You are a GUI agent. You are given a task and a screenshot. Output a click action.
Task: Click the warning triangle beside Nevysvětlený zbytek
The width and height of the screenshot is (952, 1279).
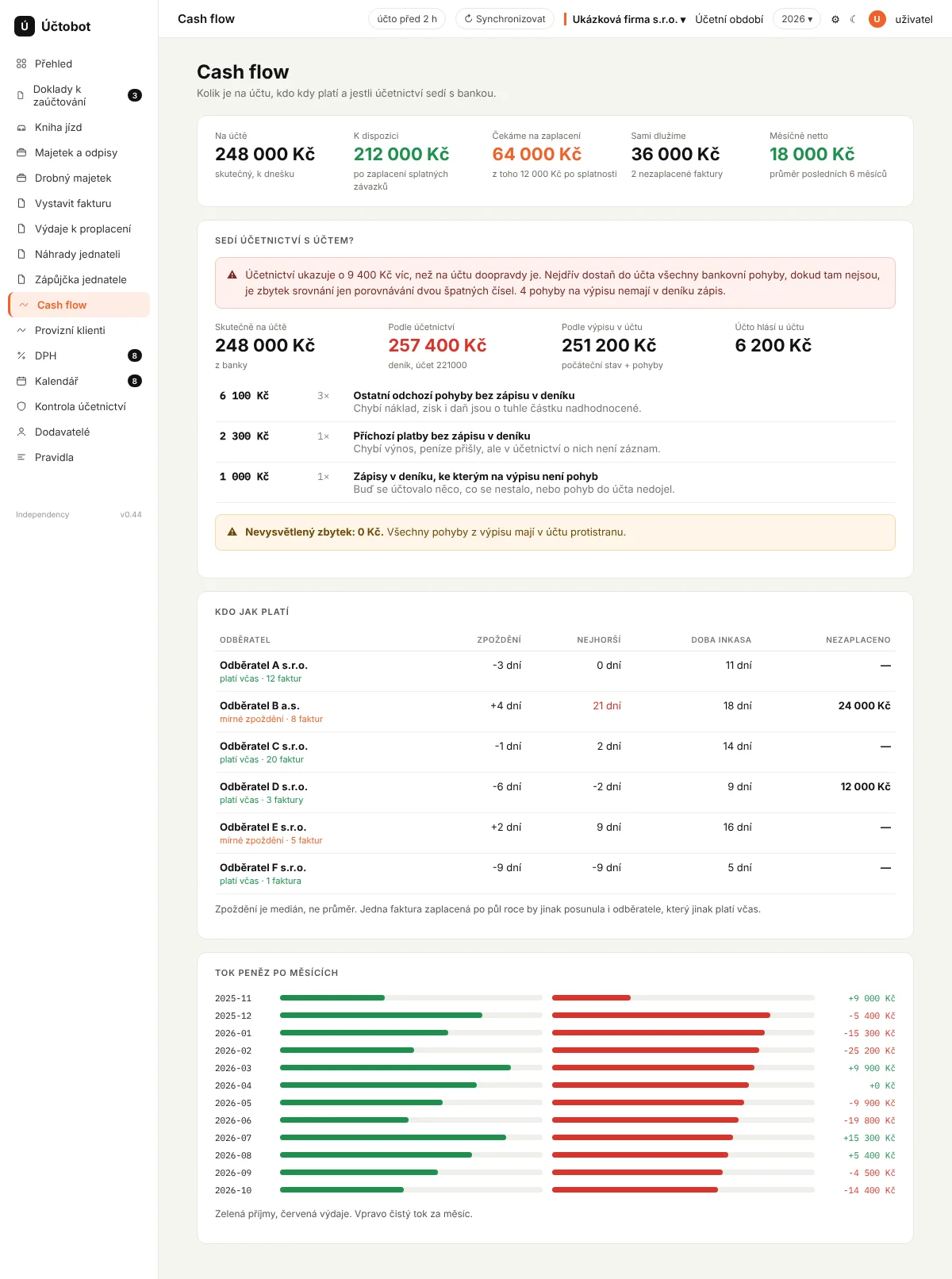tap(232, 532)
